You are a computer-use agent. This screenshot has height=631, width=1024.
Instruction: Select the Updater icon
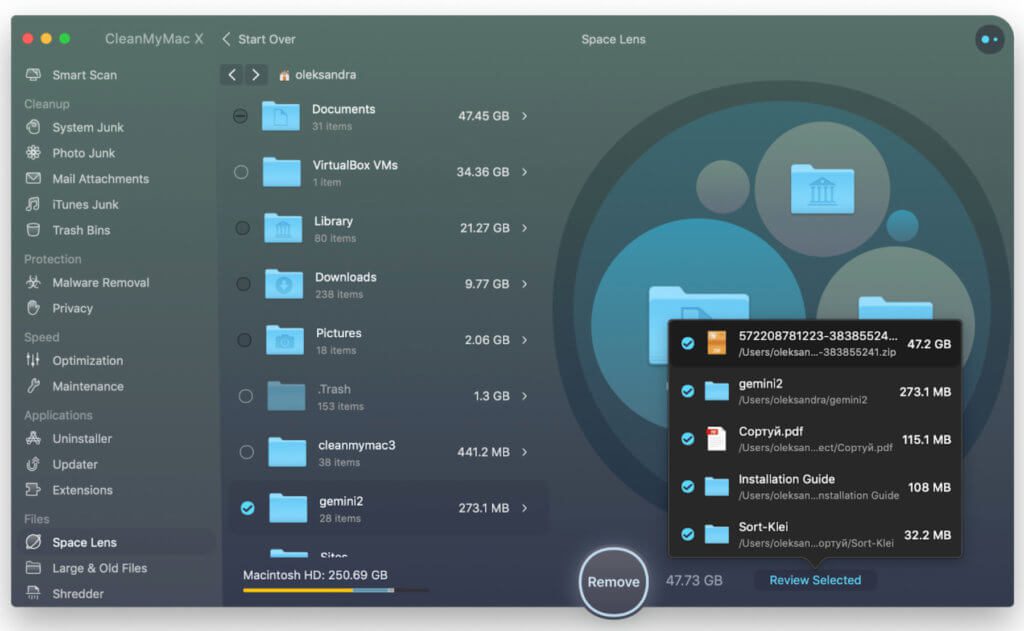tap(33, 464)
